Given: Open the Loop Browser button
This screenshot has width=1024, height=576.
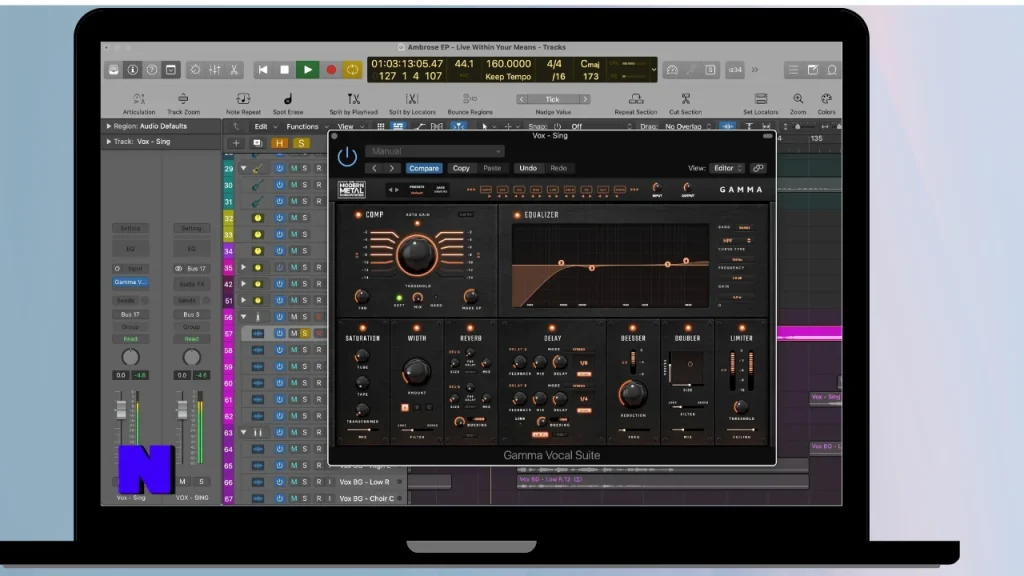Looking at the screenshot, I should click(832, 70).
